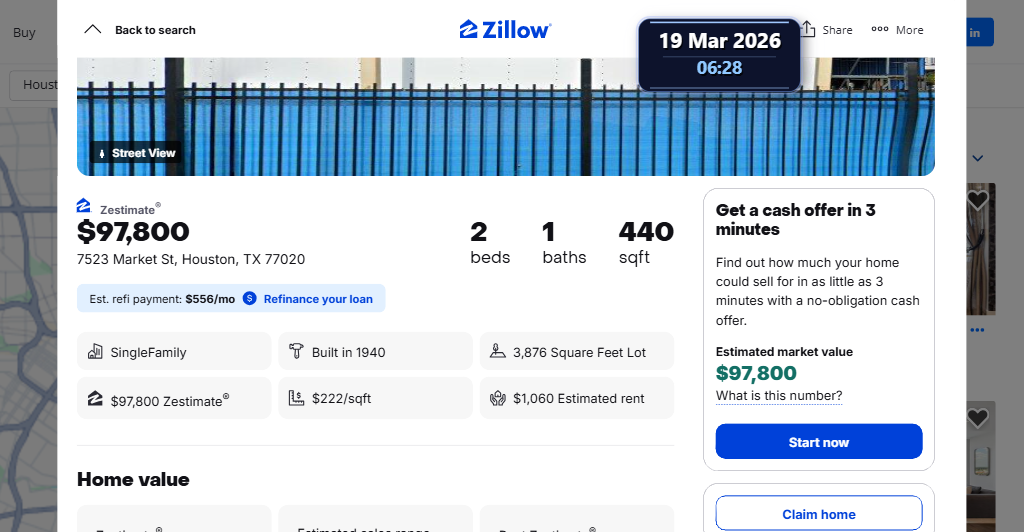Open the Street View overlay

(x=136, y=153)
